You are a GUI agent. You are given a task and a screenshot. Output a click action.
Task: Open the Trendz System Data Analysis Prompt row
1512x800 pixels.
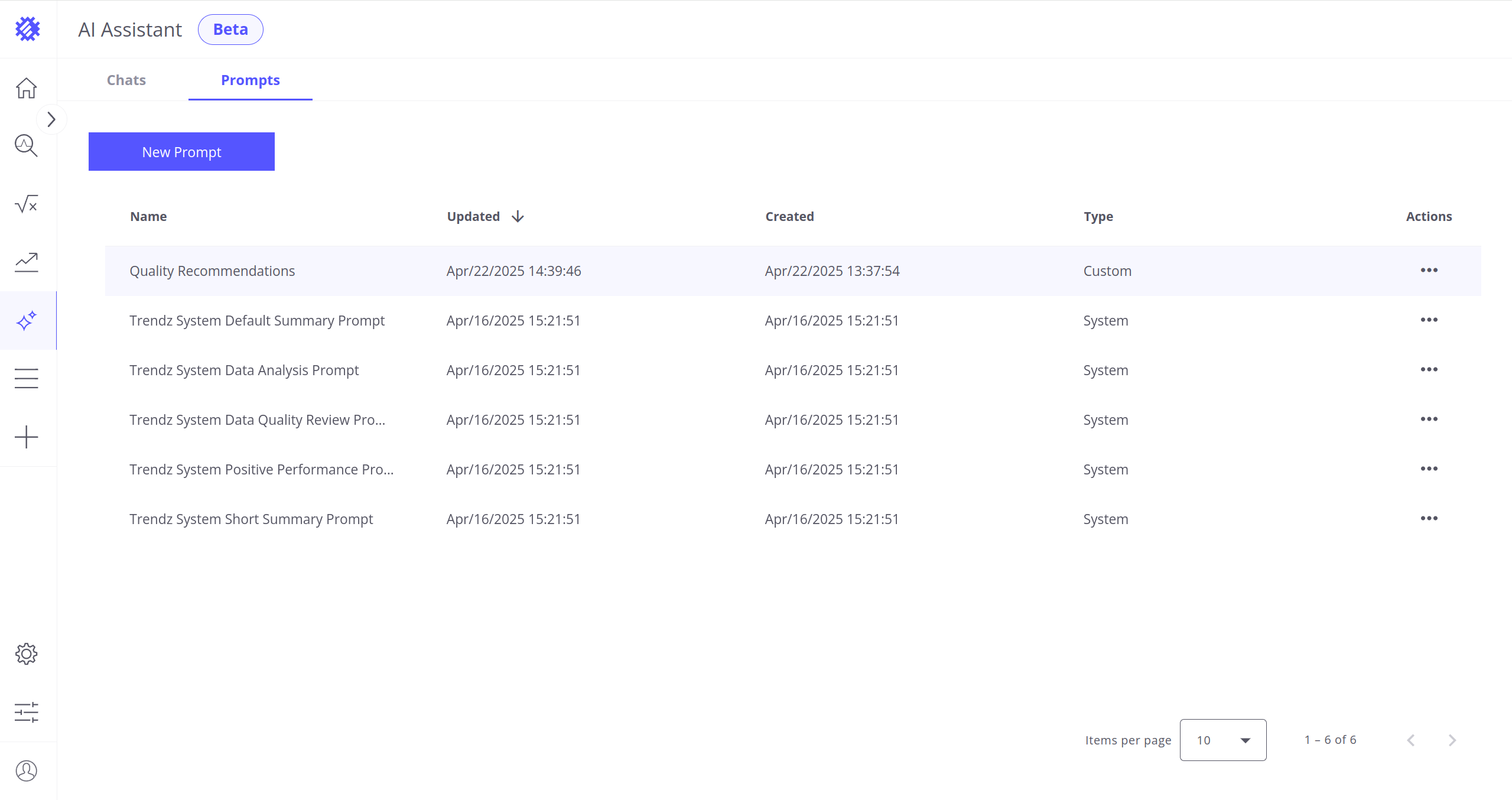tap(244, 370)
